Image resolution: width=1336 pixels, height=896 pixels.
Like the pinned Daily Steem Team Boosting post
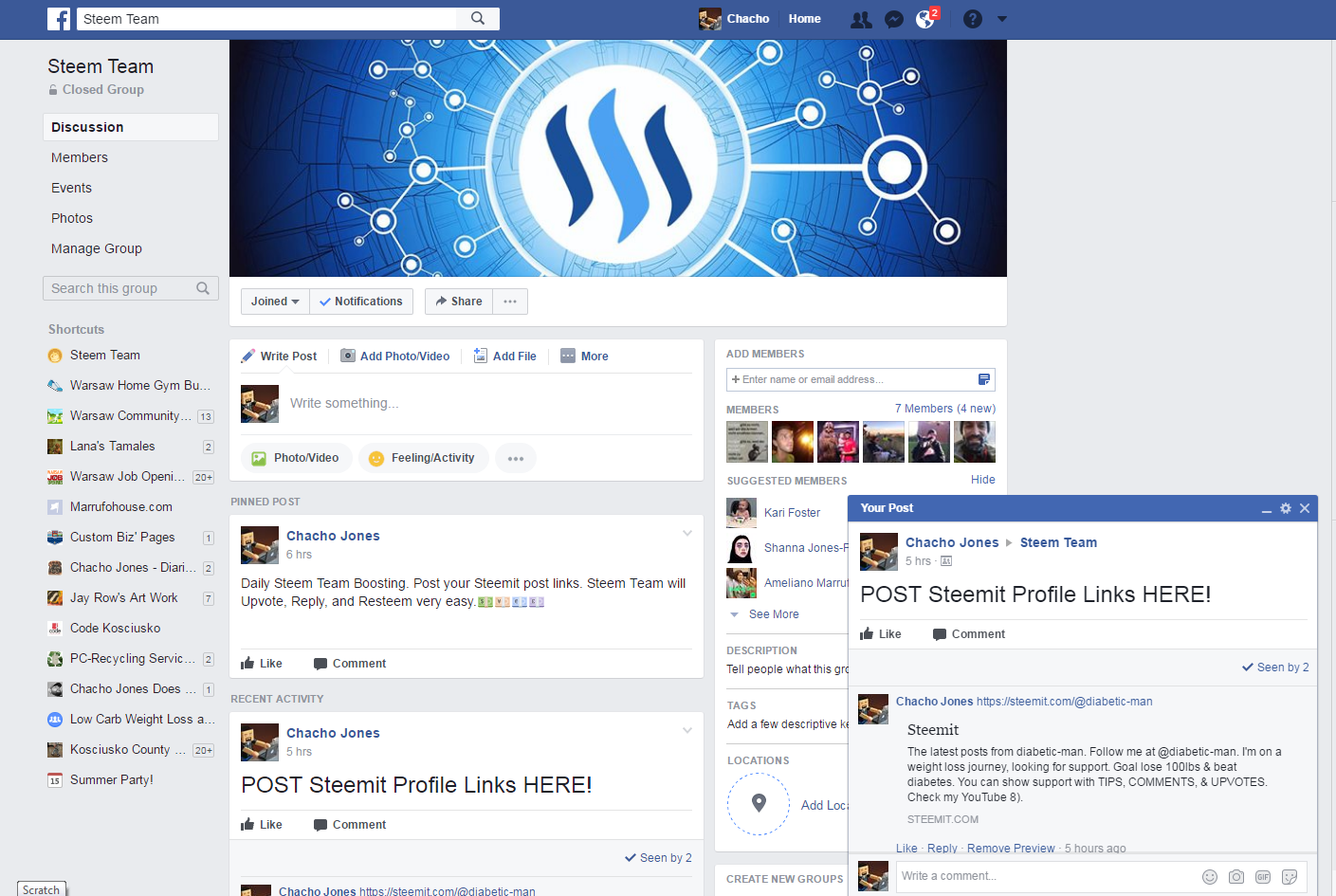[262, 664]
